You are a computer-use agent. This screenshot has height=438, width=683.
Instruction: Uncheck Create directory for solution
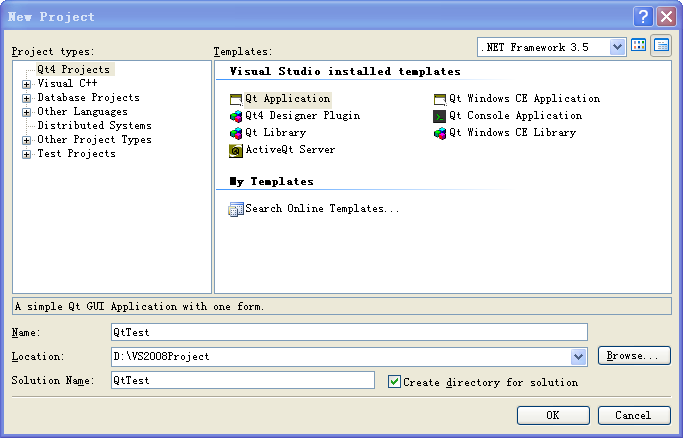394,381
